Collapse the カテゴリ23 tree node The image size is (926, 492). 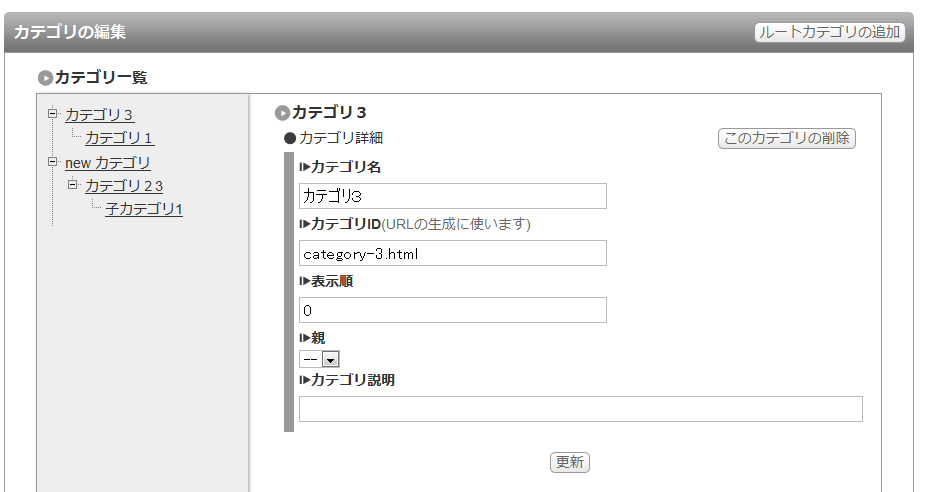pyautogui.click(x=72, y=184)
